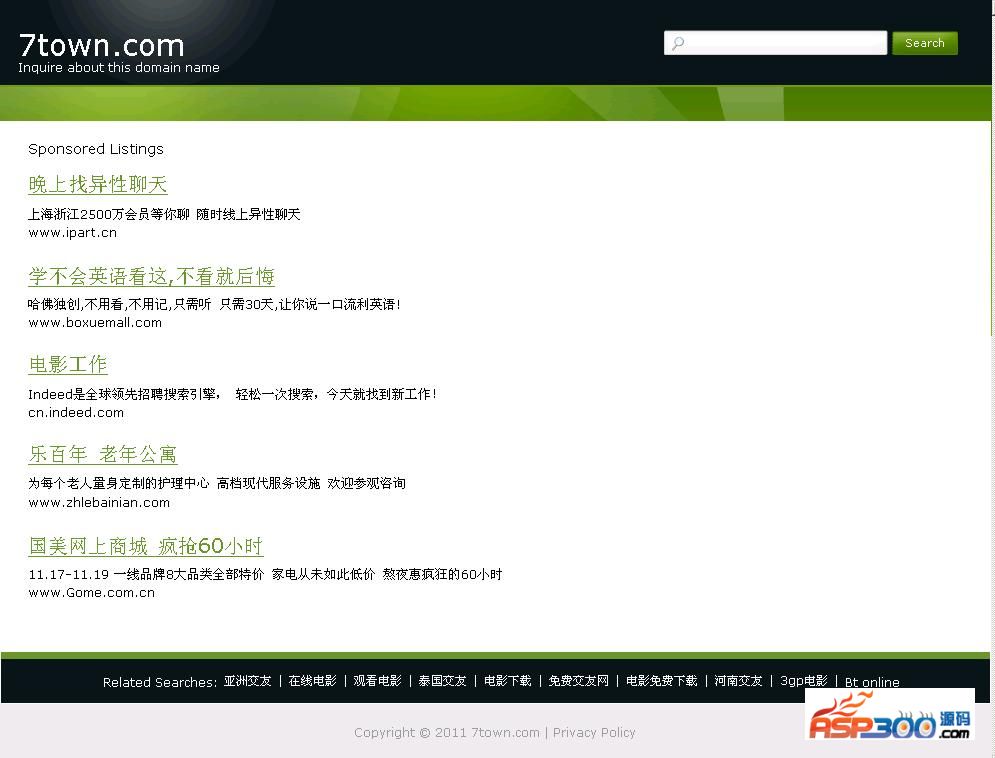Select related search '亚洲交友'
This screenshot has width=995, height=758.
[247, 681]
